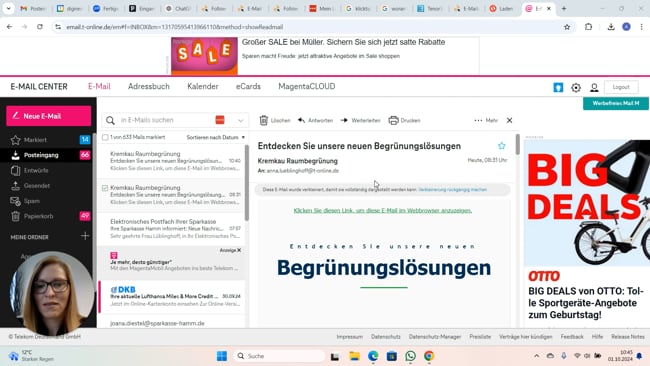Open File Explorer from the taskbar
The width and height of the screenshot is (650, 366).
point(354,356)
